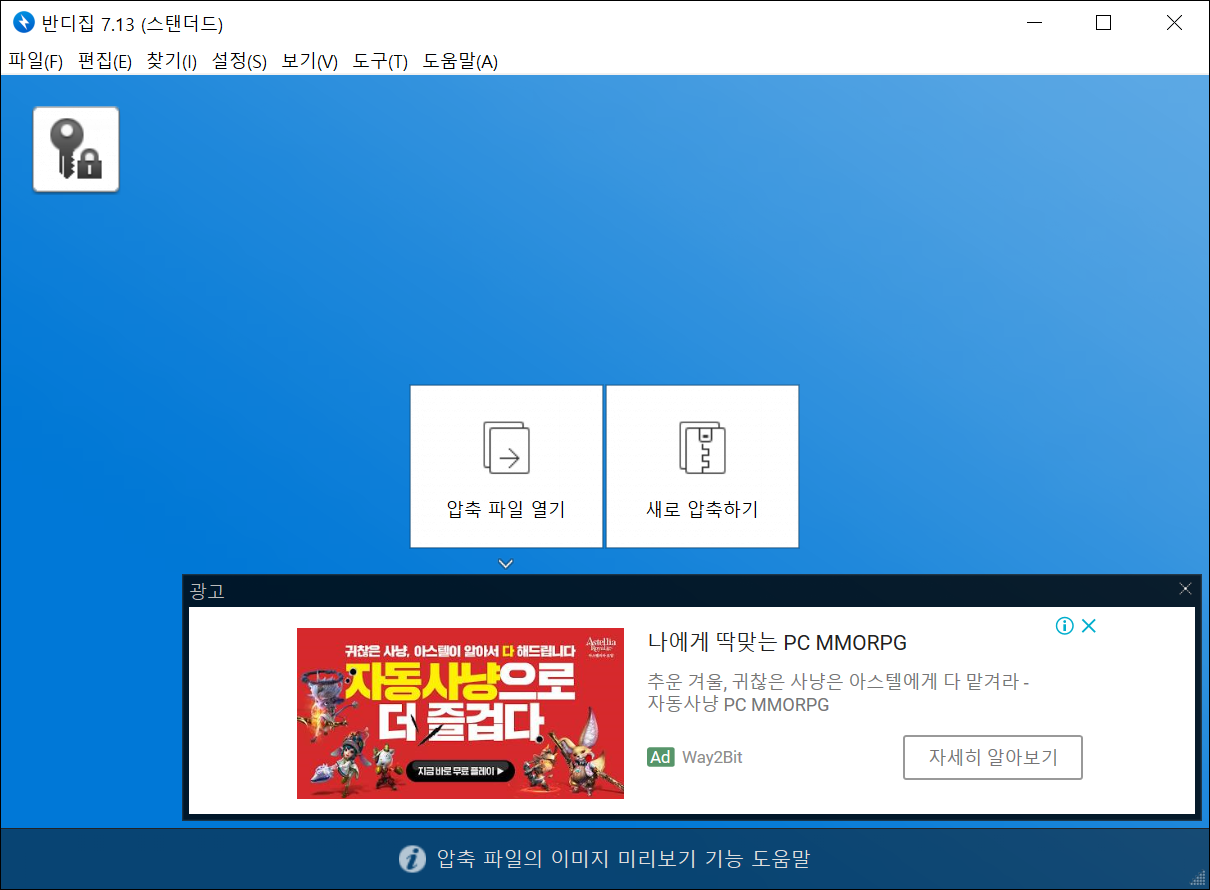Maximize the Bandizip window

[1103, 23]
